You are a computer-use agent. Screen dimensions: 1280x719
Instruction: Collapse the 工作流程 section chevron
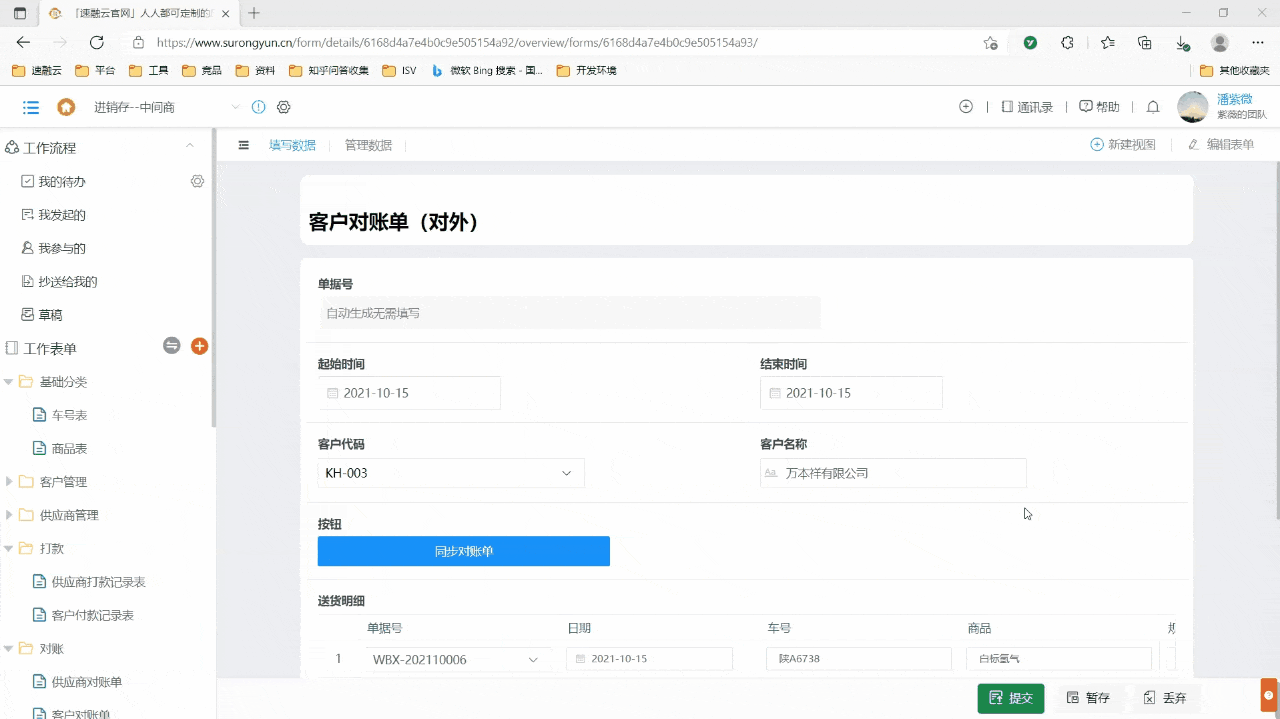(190, 147)
